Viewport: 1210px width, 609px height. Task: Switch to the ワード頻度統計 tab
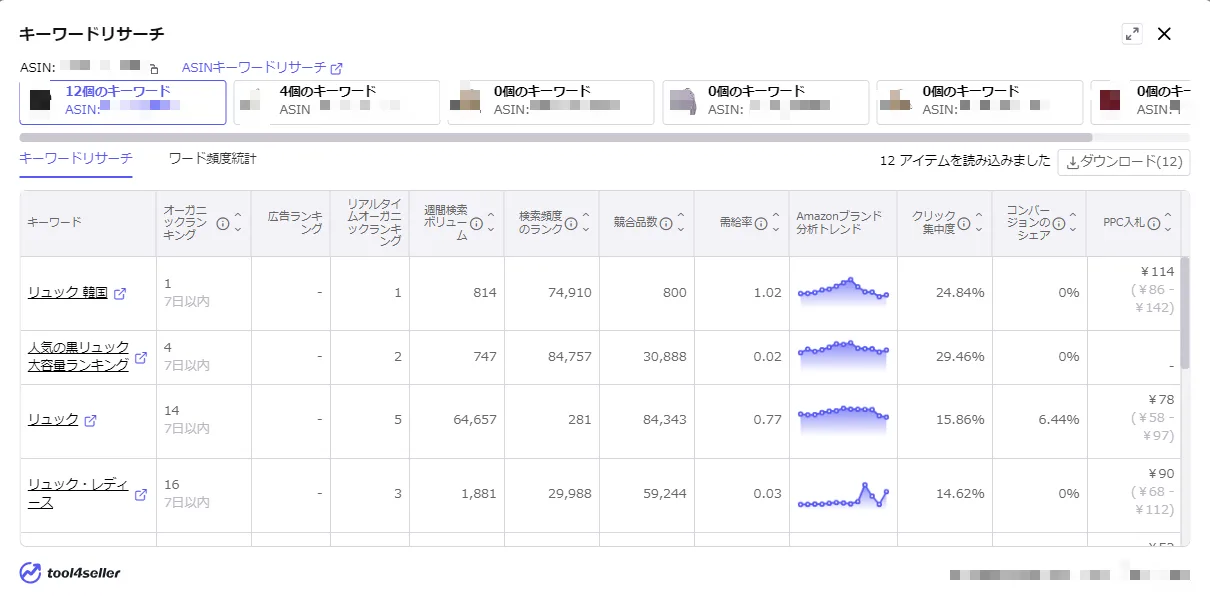[x=212, y=158]
